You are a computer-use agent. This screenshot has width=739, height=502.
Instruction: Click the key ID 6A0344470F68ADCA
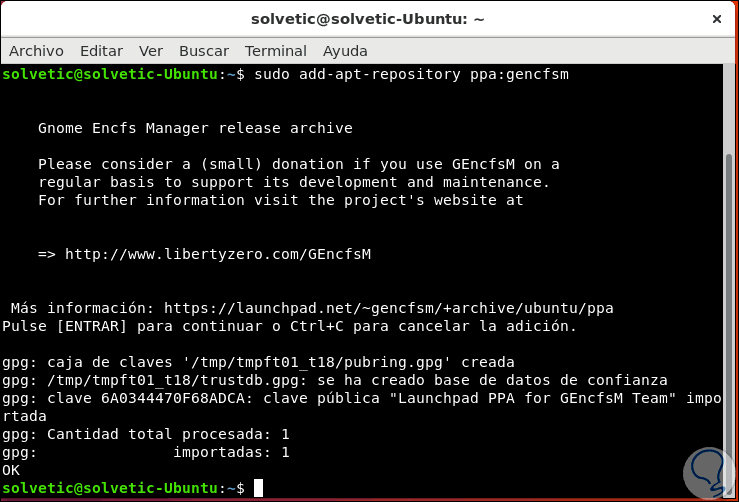(173, 398)
